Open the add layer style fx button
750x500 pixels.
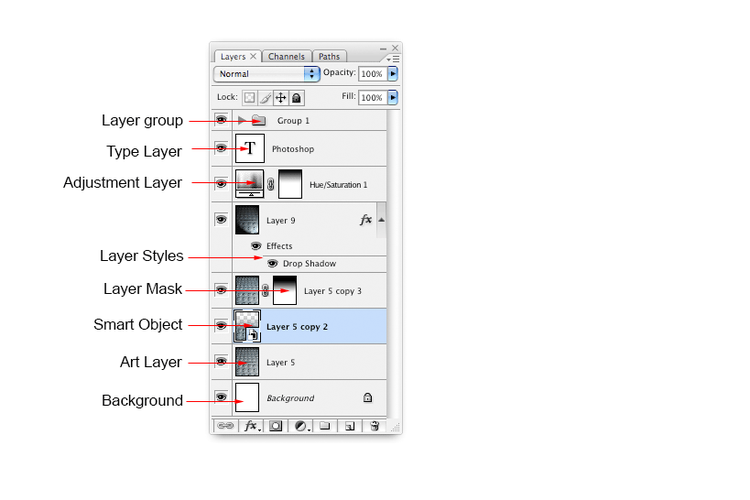250,425
